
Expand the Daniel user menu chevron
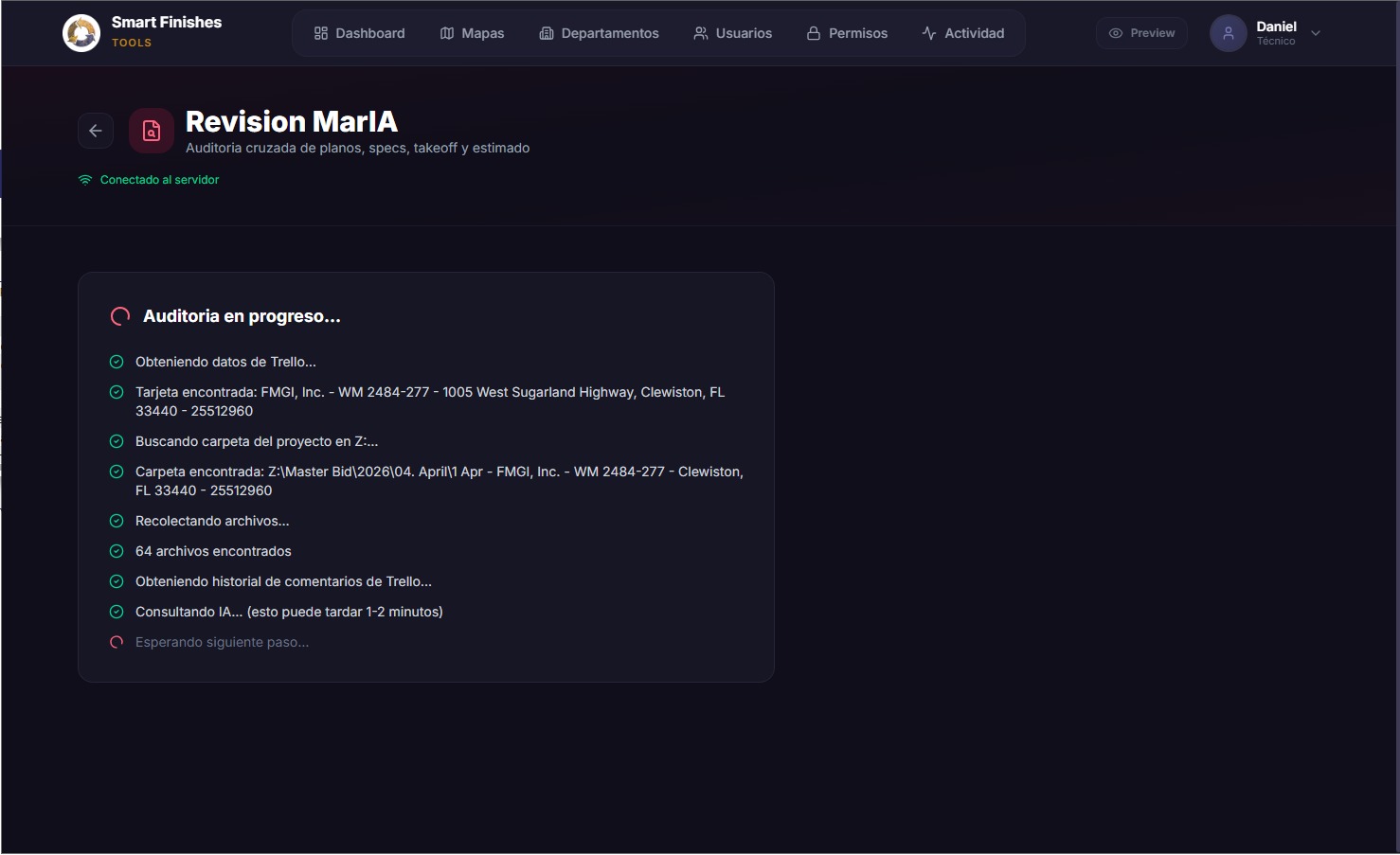tap(1316, 33)
